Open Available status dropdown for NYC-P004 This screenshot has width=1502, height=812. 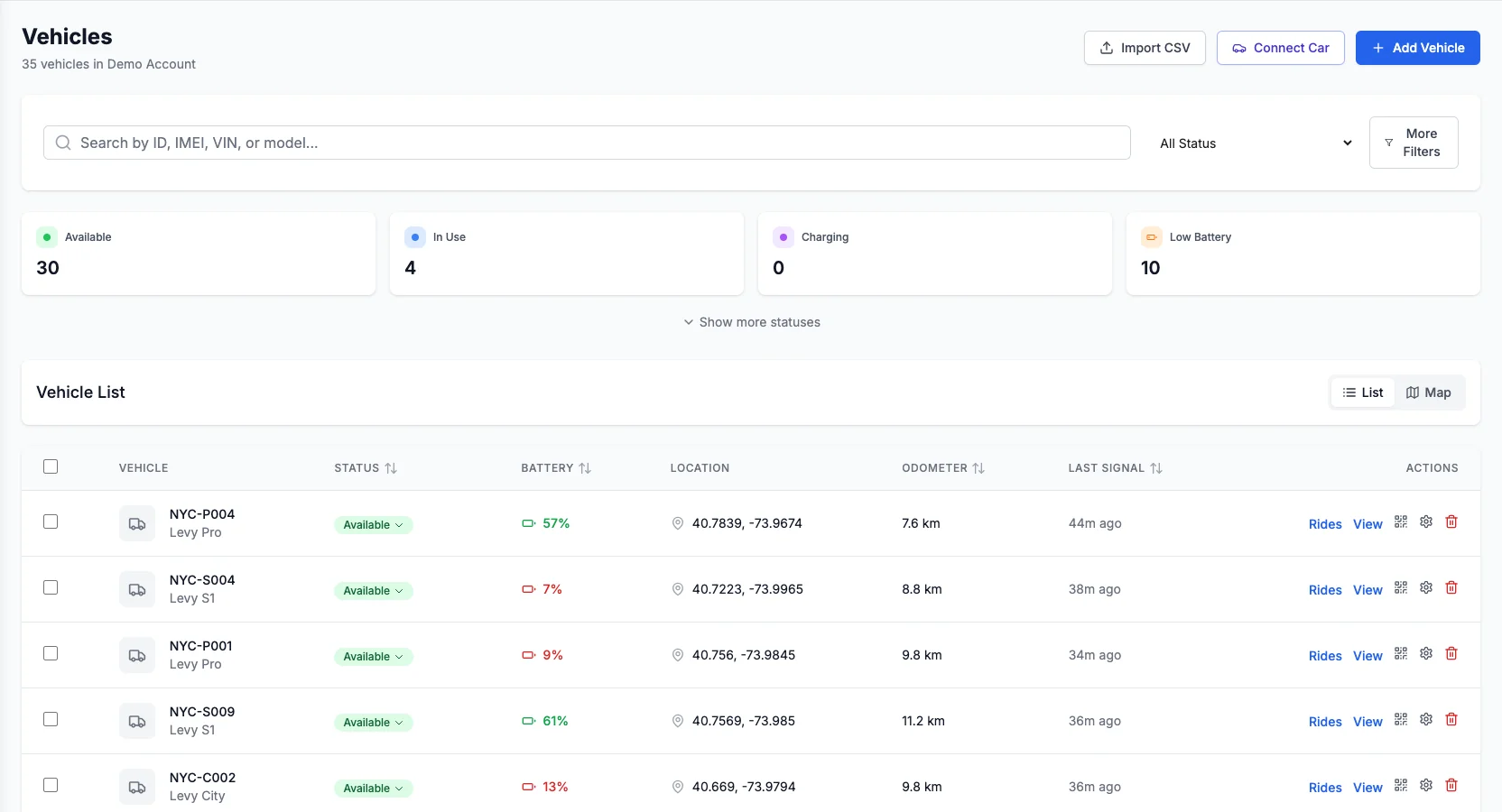pos(374,524)
